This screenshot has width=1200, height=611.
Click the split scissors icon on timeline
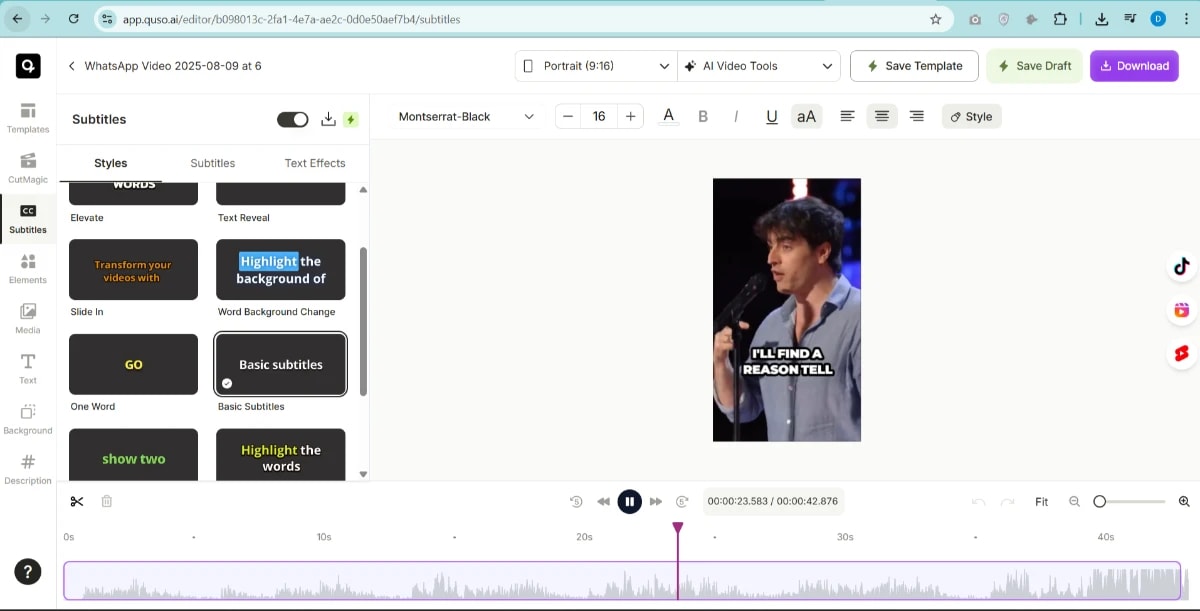pos(77,501)
